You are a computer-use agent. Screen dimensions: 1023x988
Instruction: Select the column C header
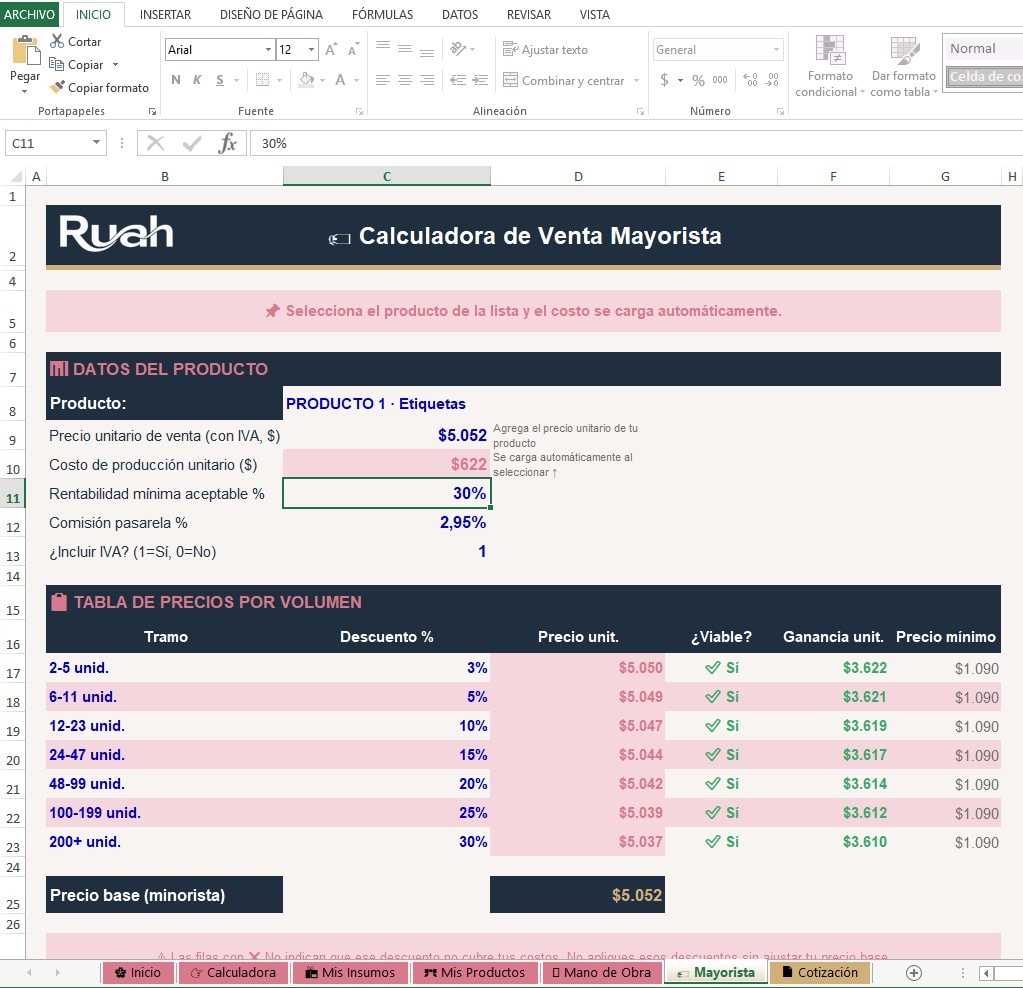tap(386, 176)
